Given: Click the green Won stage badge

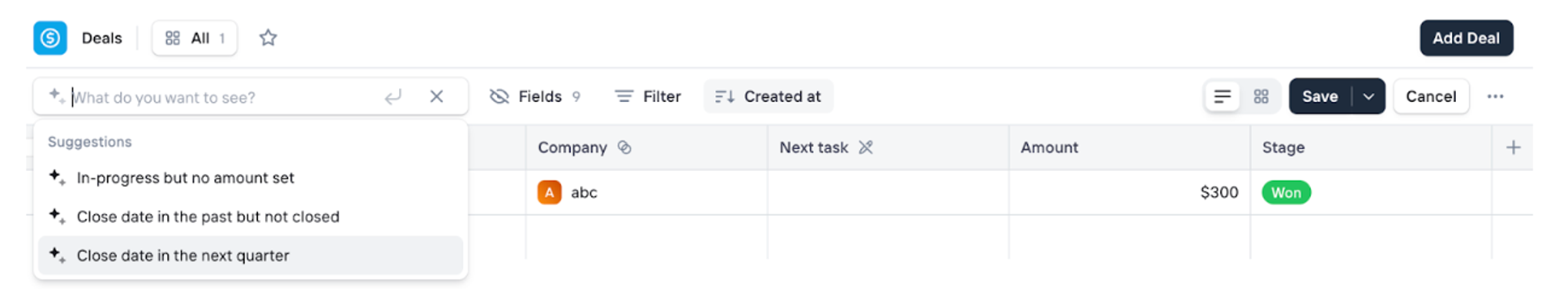Looking at the screenshot, I should 1286,192.
